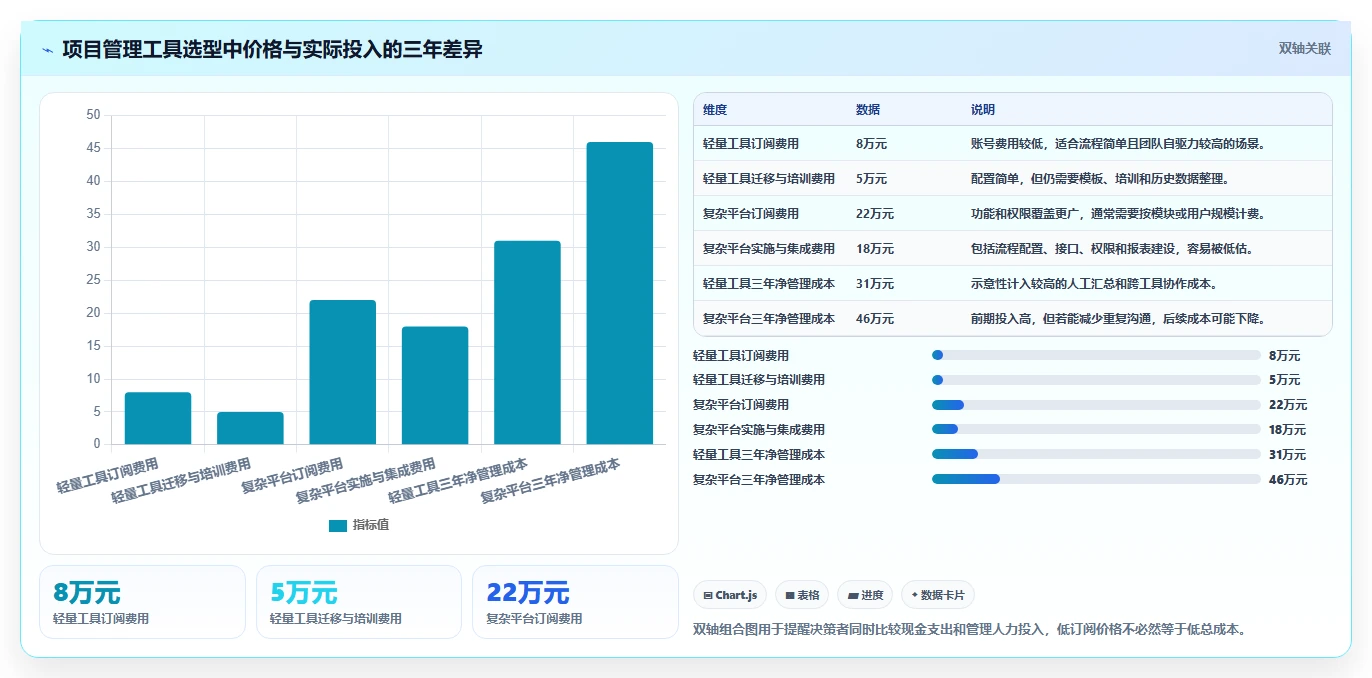
Task: Select the 复杂平台三年净管理成本 cell in the table
Action: (769, 319)
